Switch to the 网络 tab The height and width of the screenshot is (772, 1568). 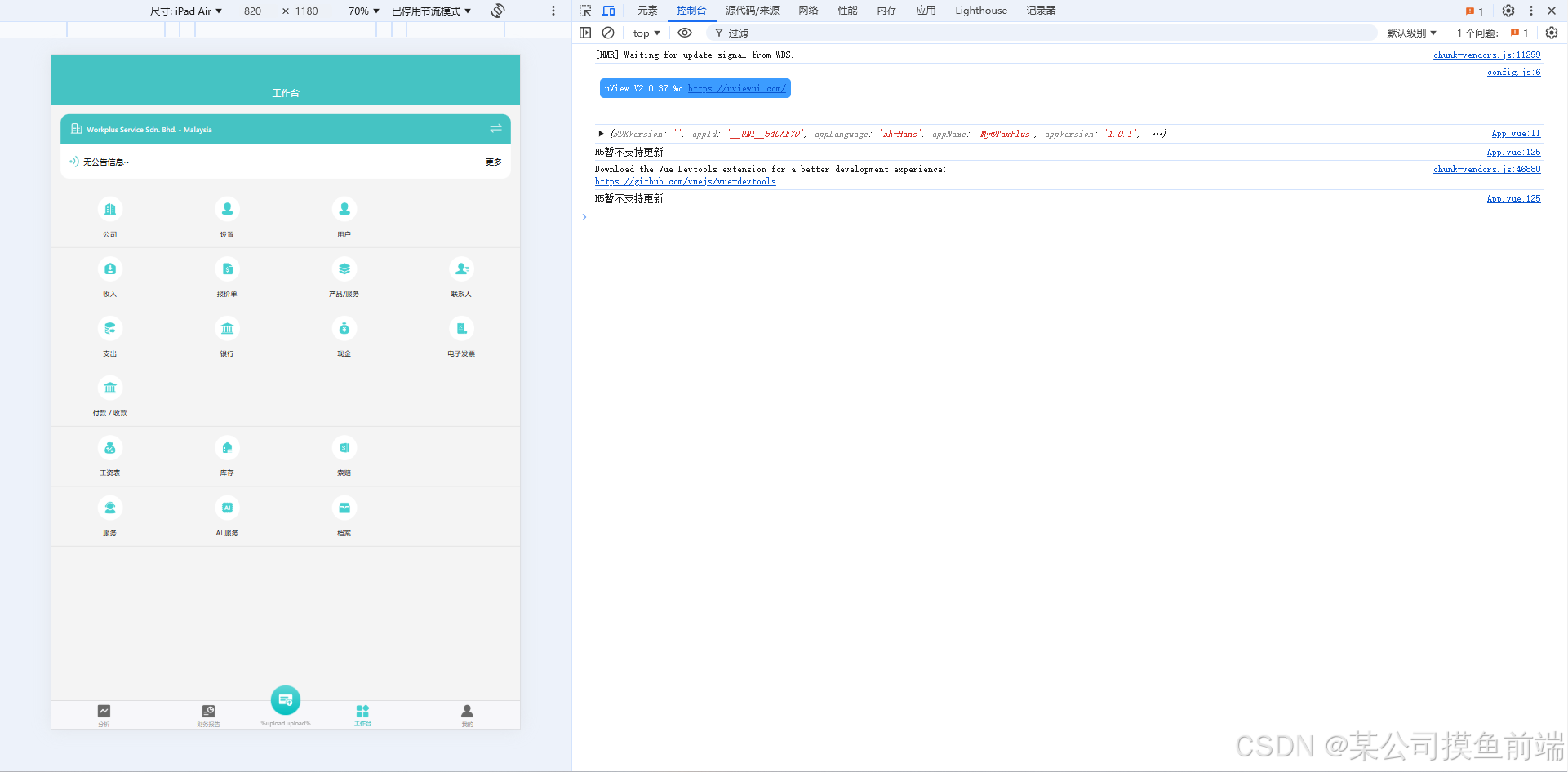point(808,11)
